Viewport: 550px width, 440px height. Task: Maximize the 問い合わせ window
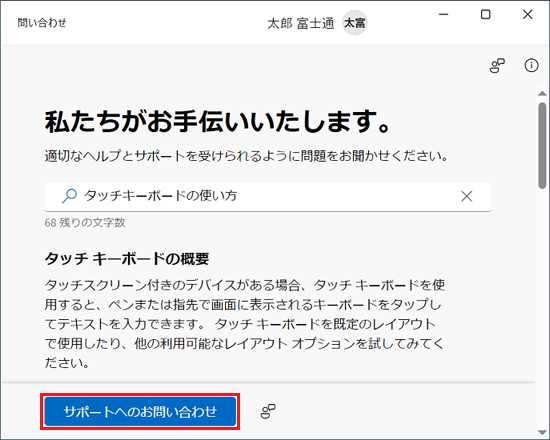(x=485, y=14)
